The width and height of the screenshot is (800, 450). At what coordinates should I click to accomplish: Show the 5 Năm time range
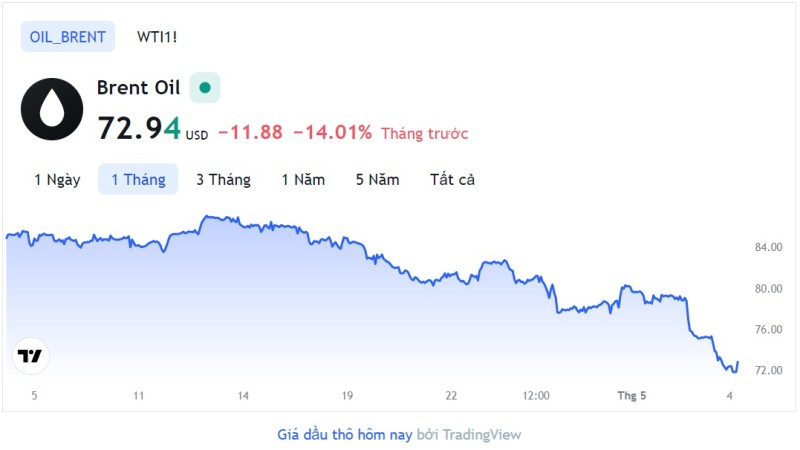[x=378, y=180]
